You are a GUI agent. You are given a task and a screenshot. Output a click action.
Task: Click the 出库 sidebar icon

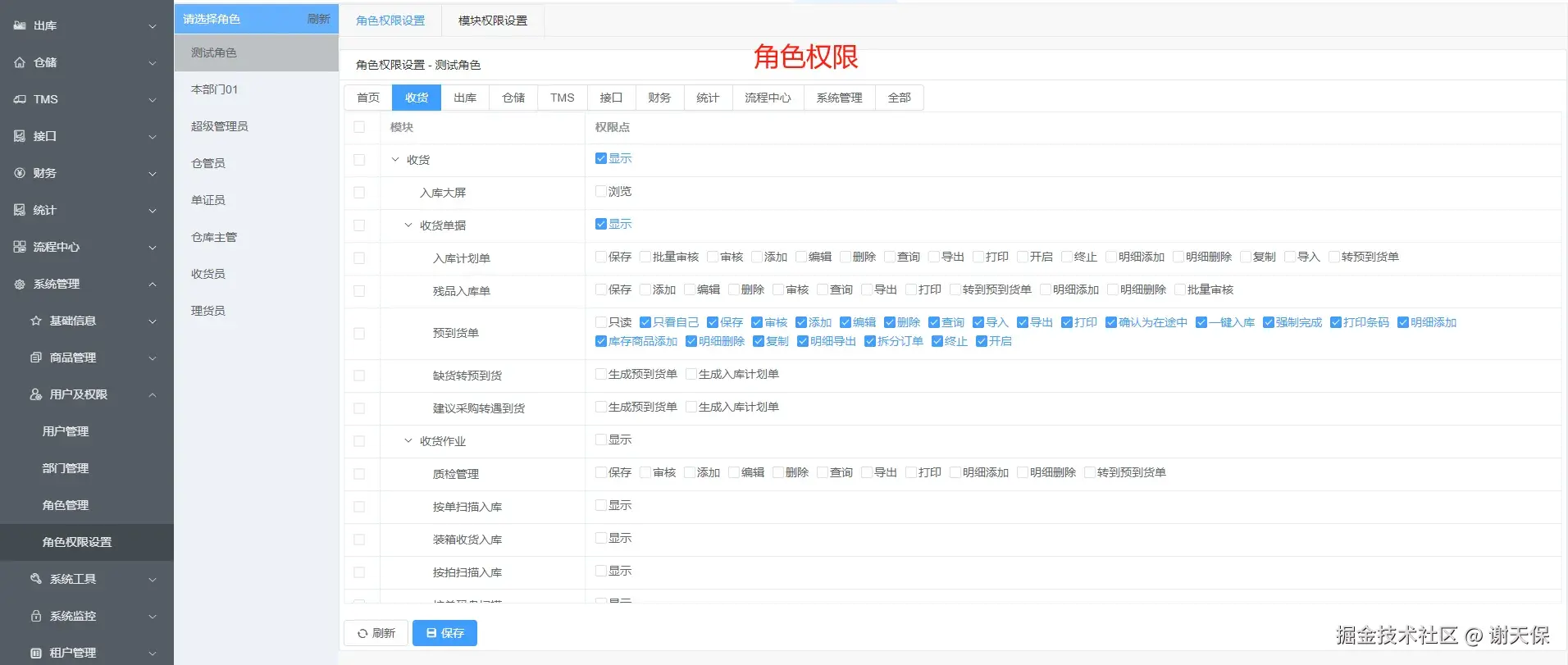pos(20,25)
